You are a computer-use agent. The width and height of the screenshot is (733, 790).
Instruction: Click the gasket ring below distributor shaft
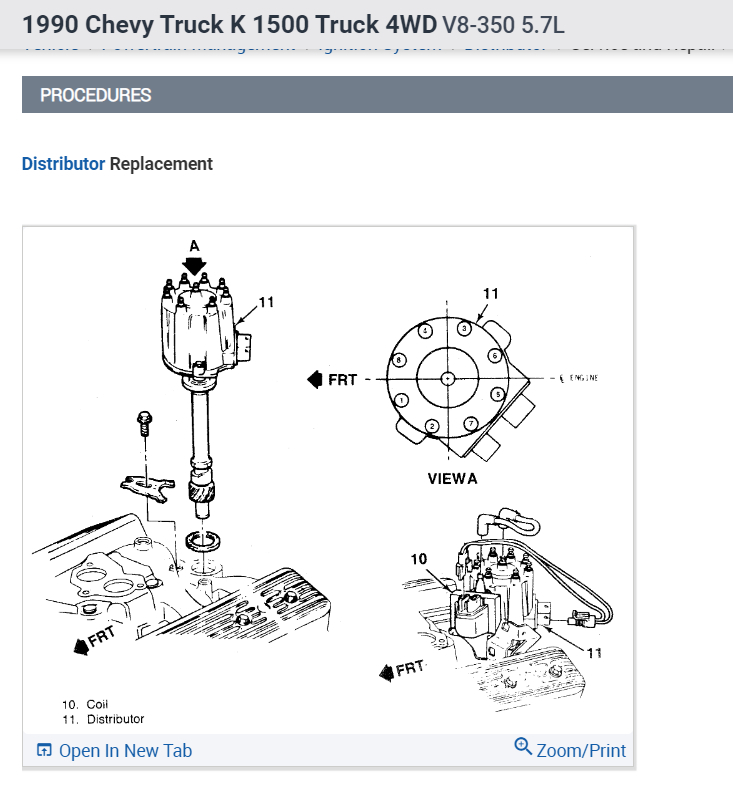click(x=203, y=541)
